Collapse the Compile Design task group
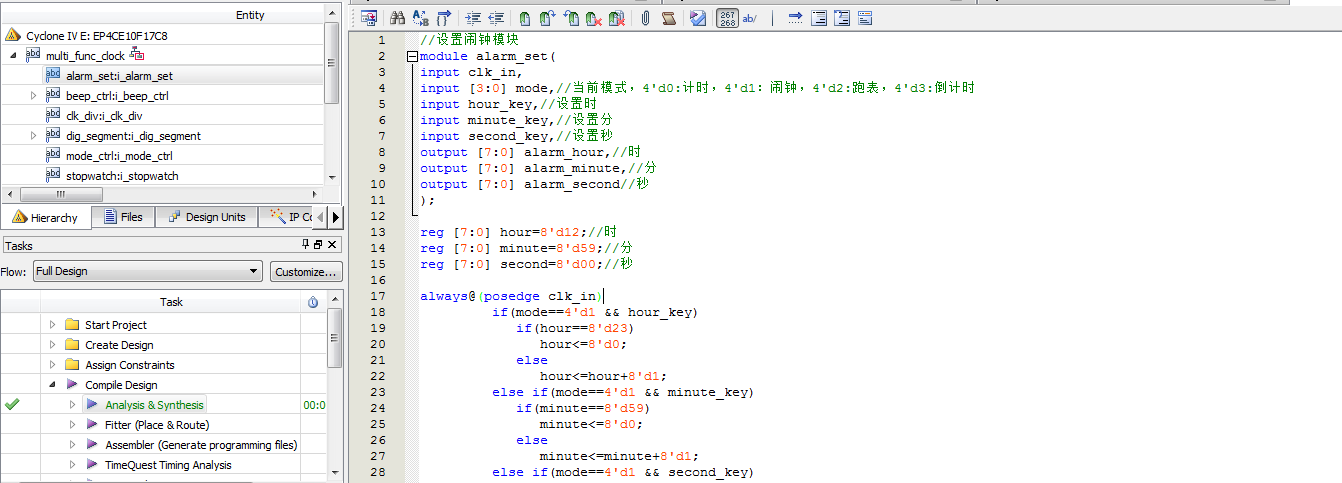1342x483 pixels. [53, 385]
